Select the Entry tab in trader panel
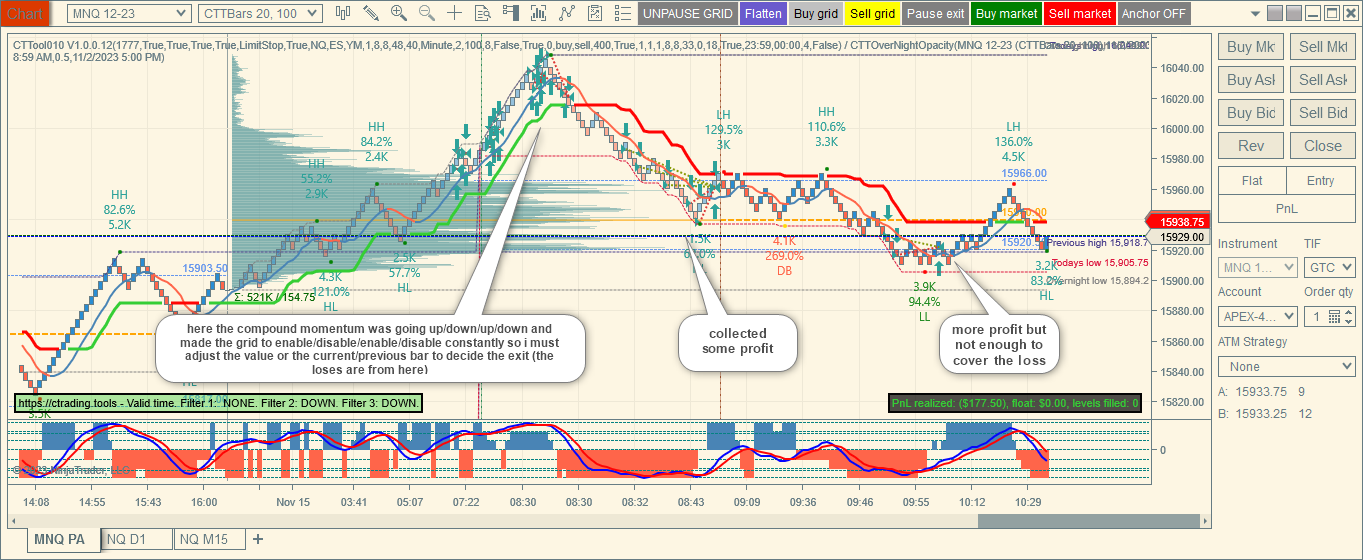1363x560 pixels. click(1321, 181)
